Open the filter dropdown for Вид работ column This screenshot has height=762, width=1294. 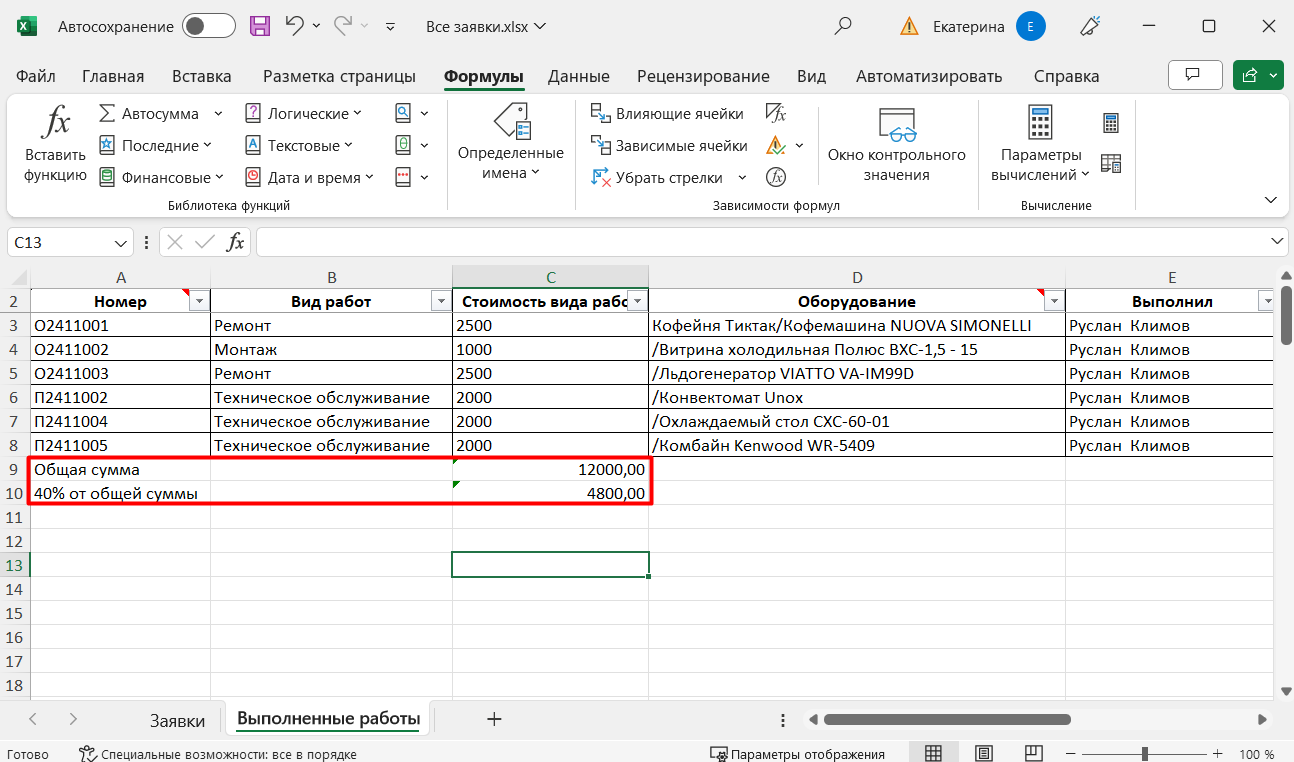pos(440,301)
